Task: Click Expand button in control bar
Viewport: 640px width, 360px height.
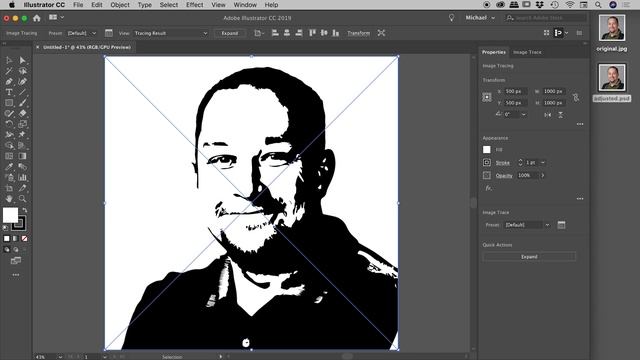Action: [x=230, y=33]
